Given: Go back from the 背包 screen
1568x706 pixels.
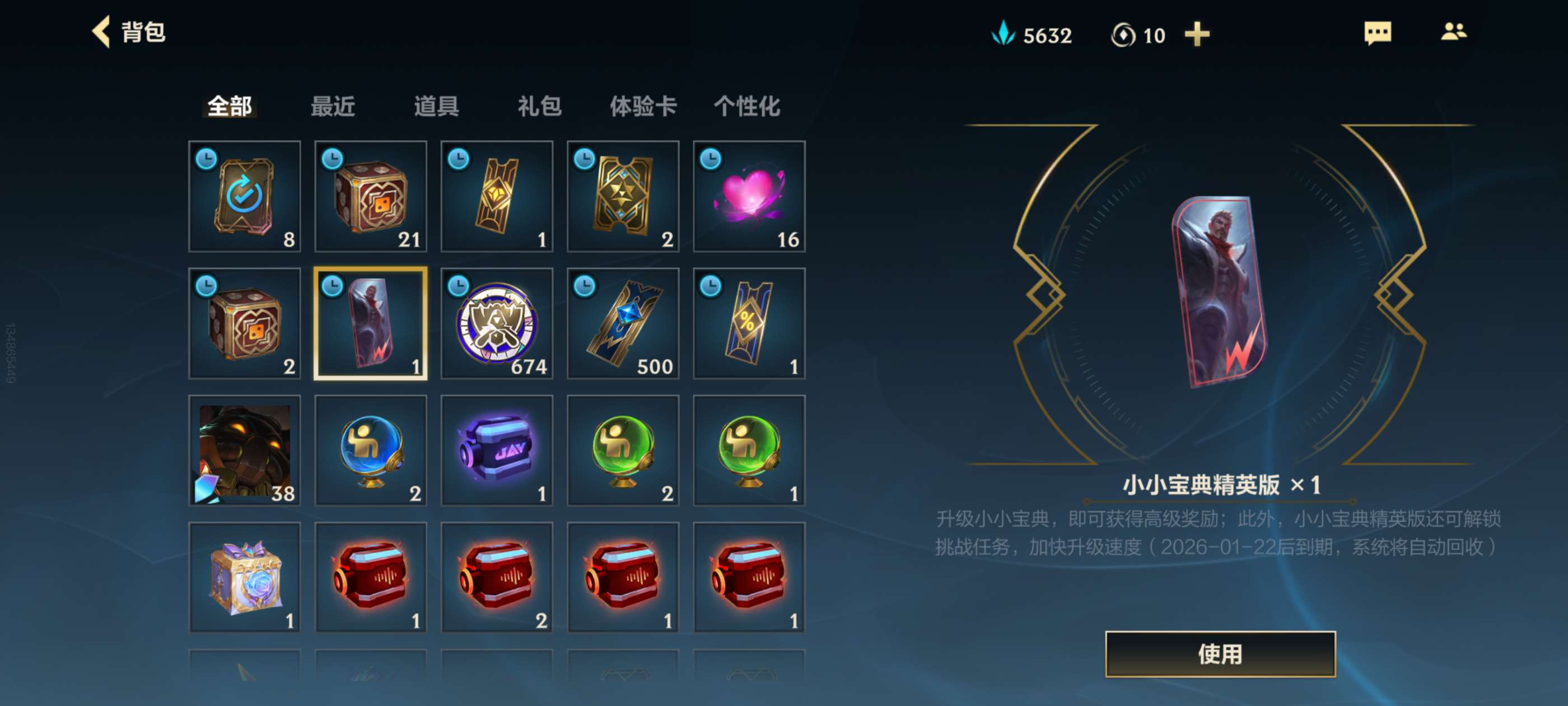Looking at the screenshot, I should click(102, 32).
